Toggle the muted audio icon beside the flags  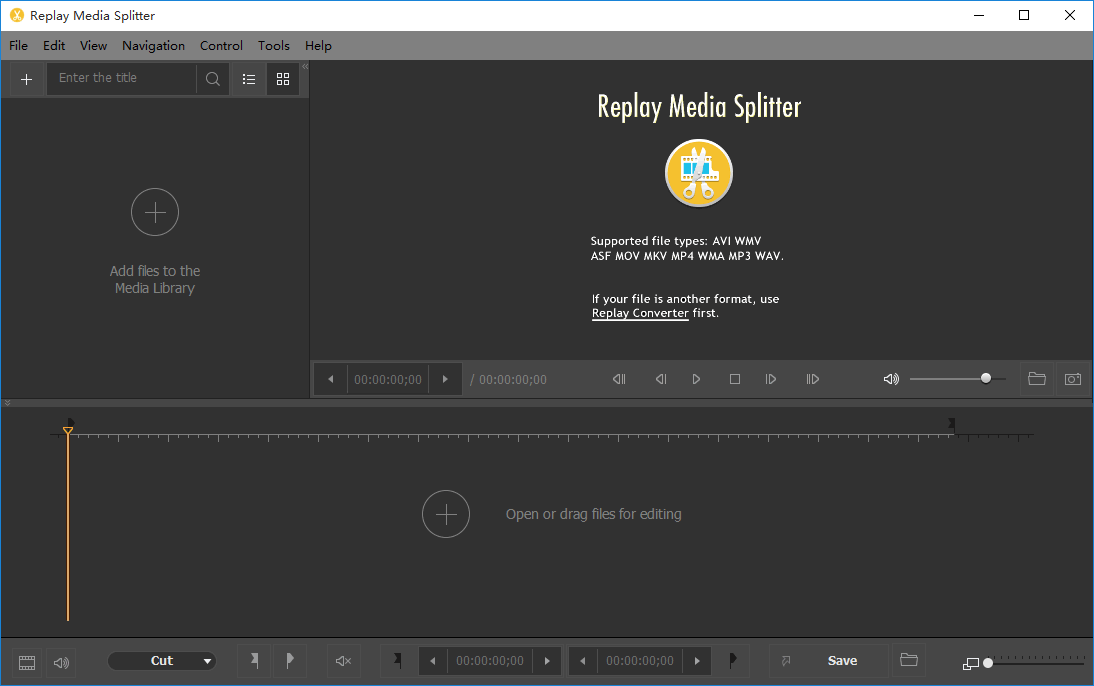tap(343, 661)
